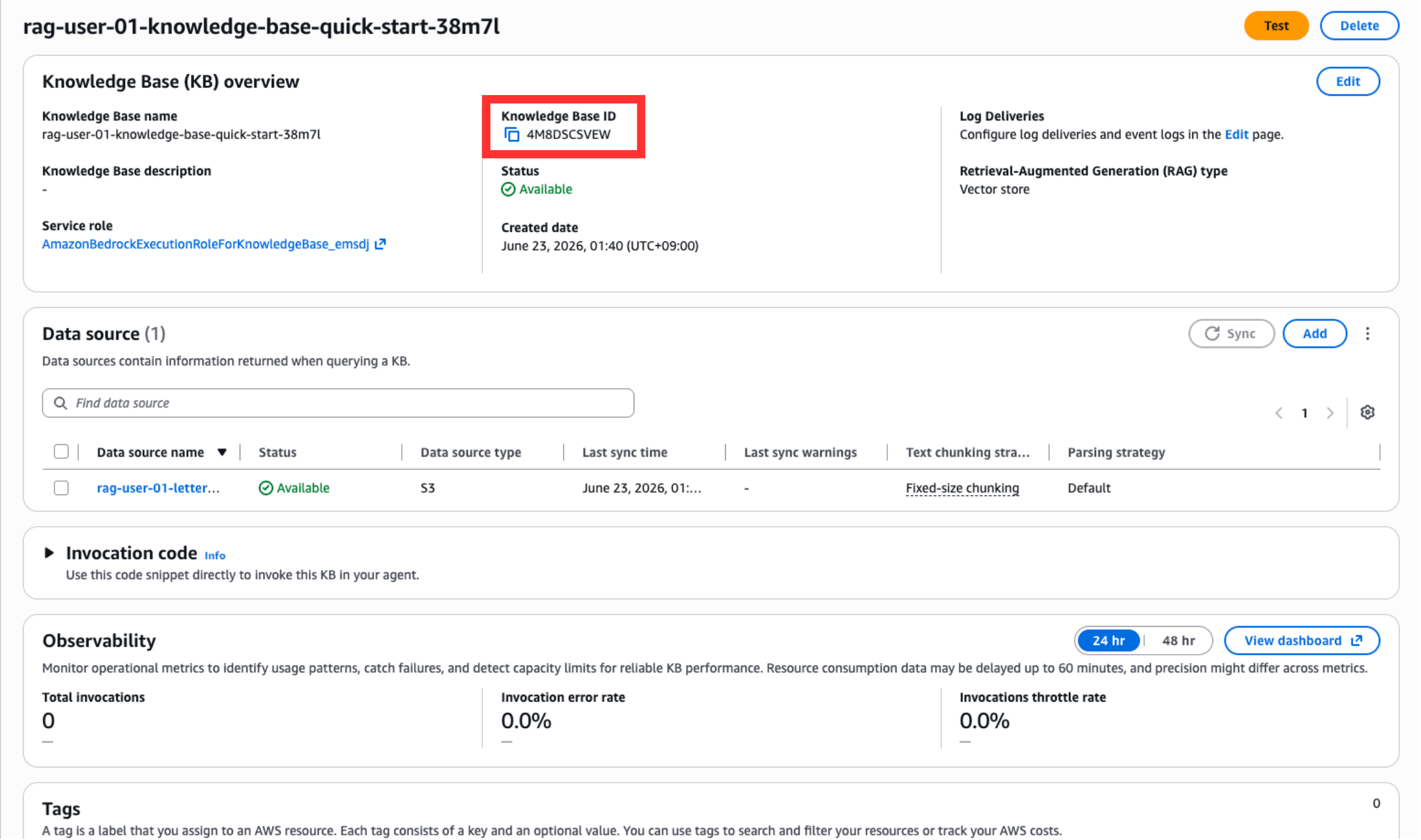The image size is (1421, 840).
Task: Click the Available status icon in data source row
Action: (x=266, y=488)
